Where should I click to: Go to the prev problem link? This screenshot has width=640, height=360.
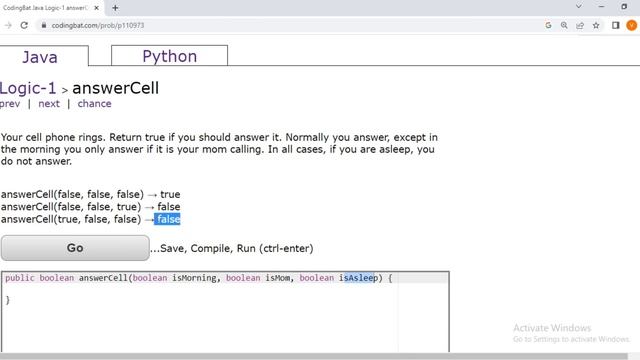click(10, 104)
